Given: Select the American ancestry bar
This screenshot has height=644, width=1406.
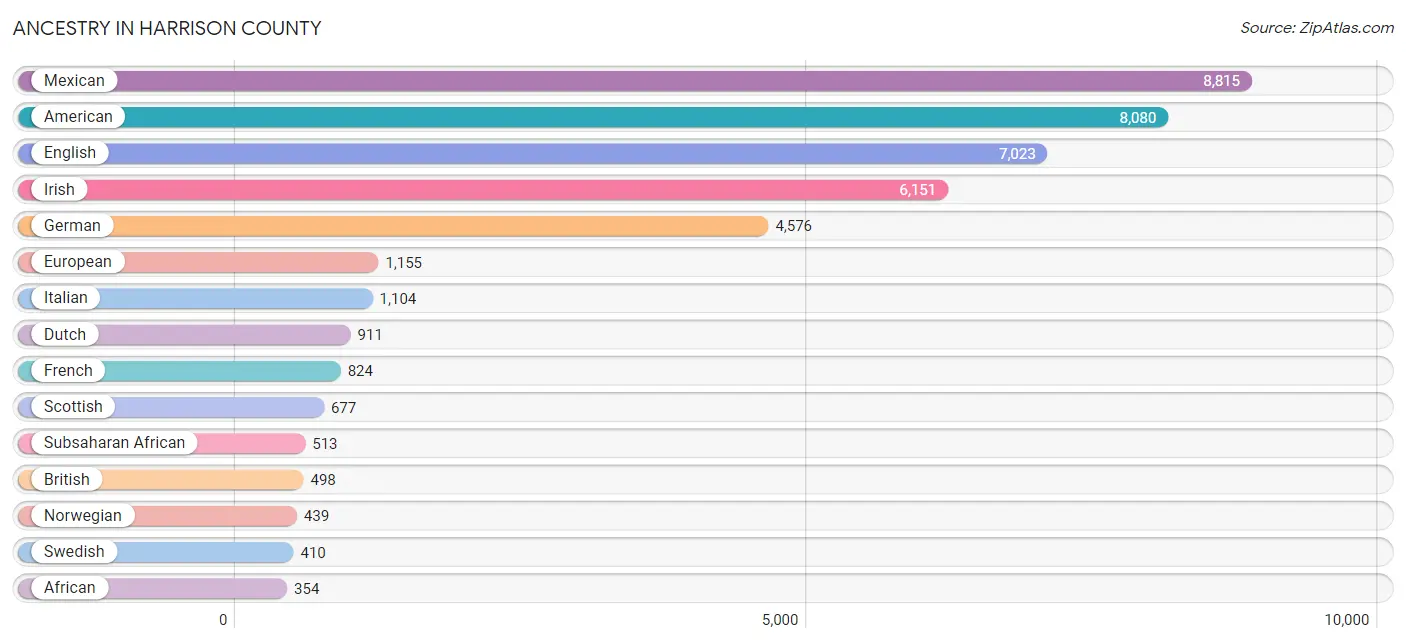Looking at the screenshot, I should click(593, 117).
